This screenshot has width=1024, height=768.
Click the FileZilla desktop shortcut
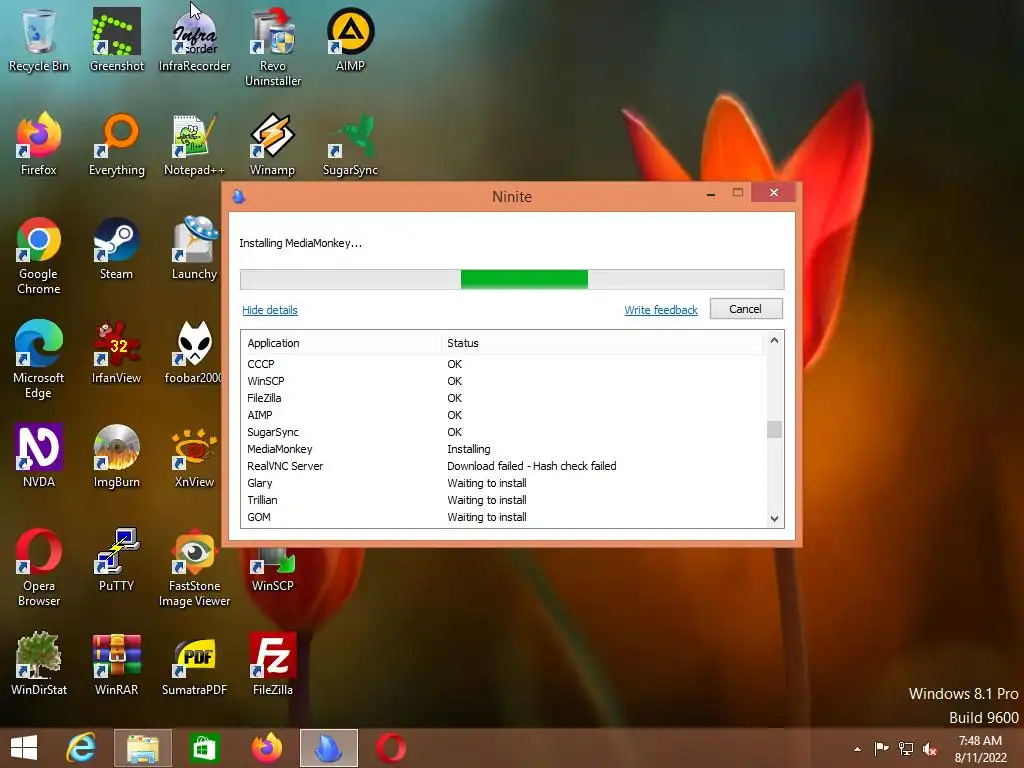click(x=273, y=664)
